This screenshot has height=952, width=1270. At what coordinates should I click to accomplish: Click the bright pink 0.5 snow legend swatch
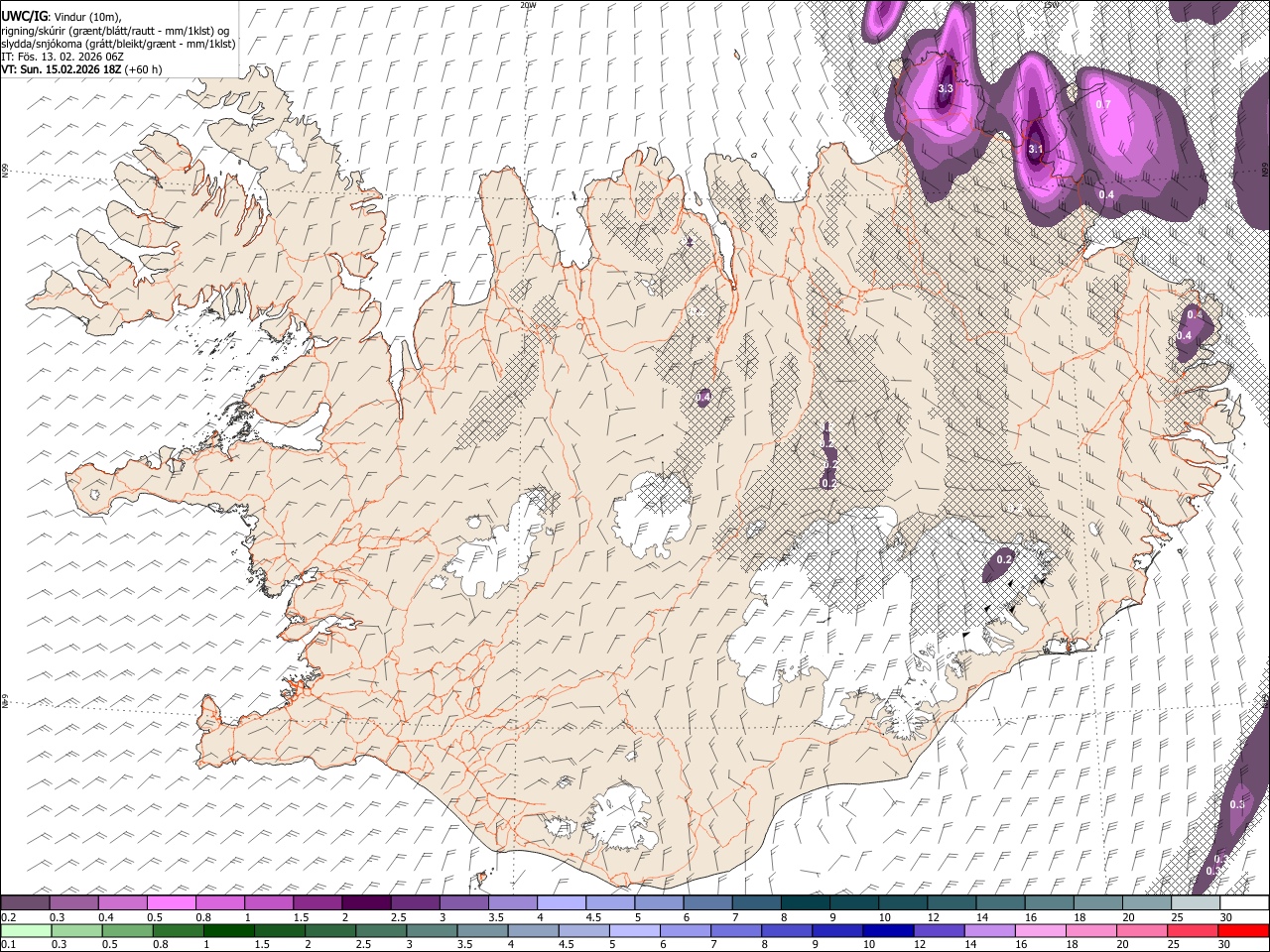tap(171, 903)
